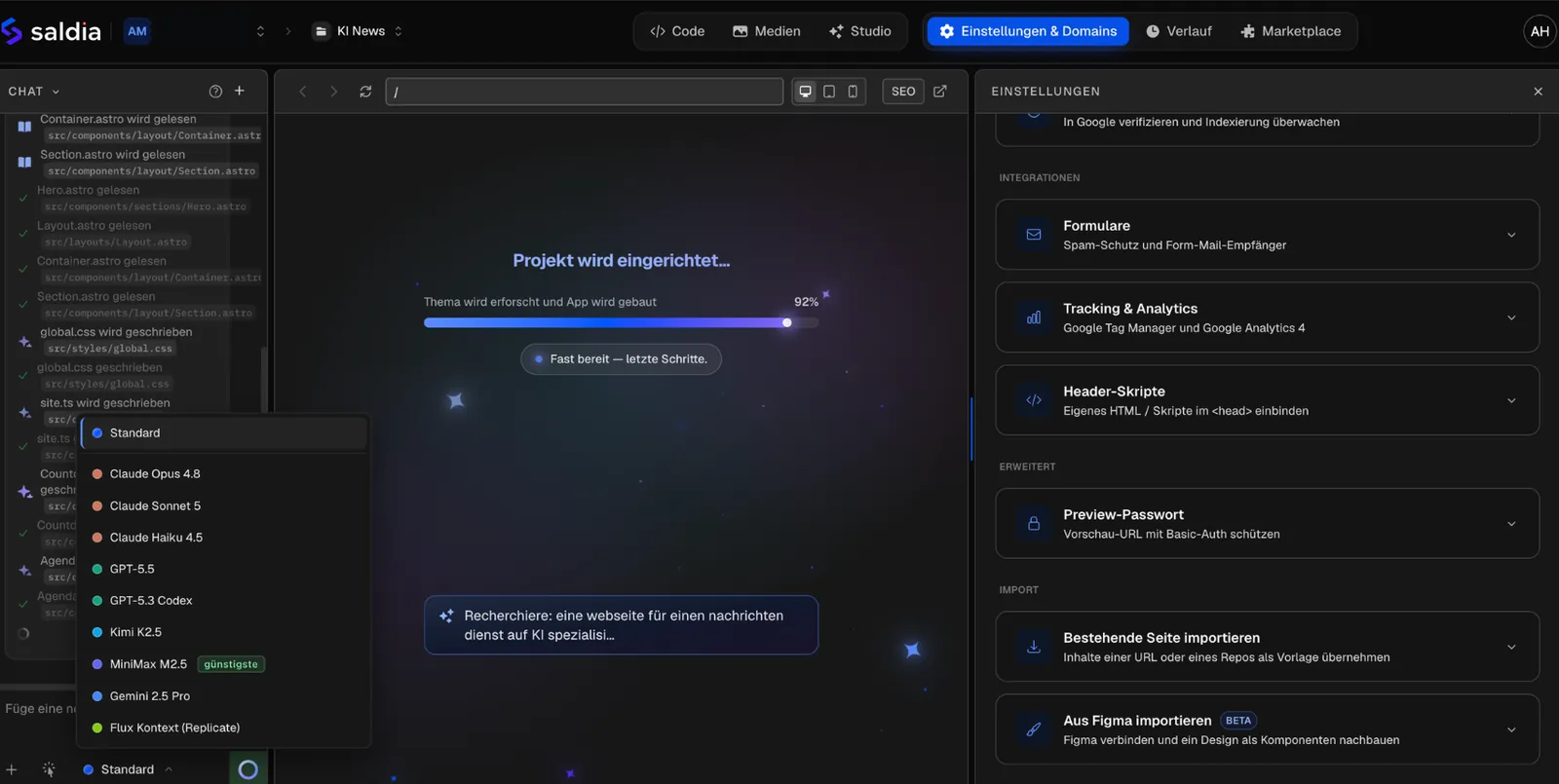Choose Flux Kontext (Replicate) model
Screen dimensions: 1559x784
coord(224,728)
